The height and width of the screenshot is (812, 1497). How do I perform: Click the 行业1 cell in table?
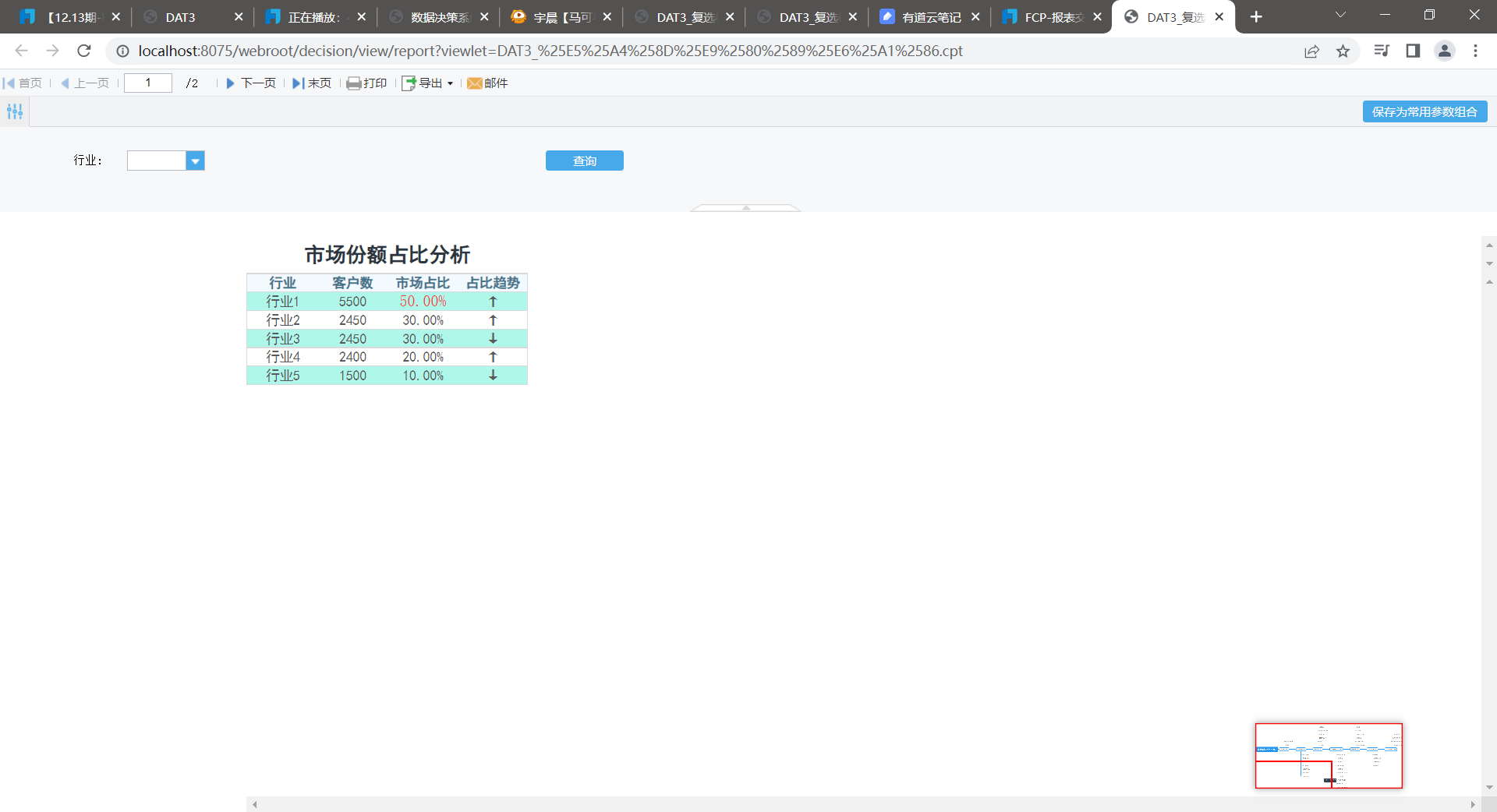[x=282, y=302]
